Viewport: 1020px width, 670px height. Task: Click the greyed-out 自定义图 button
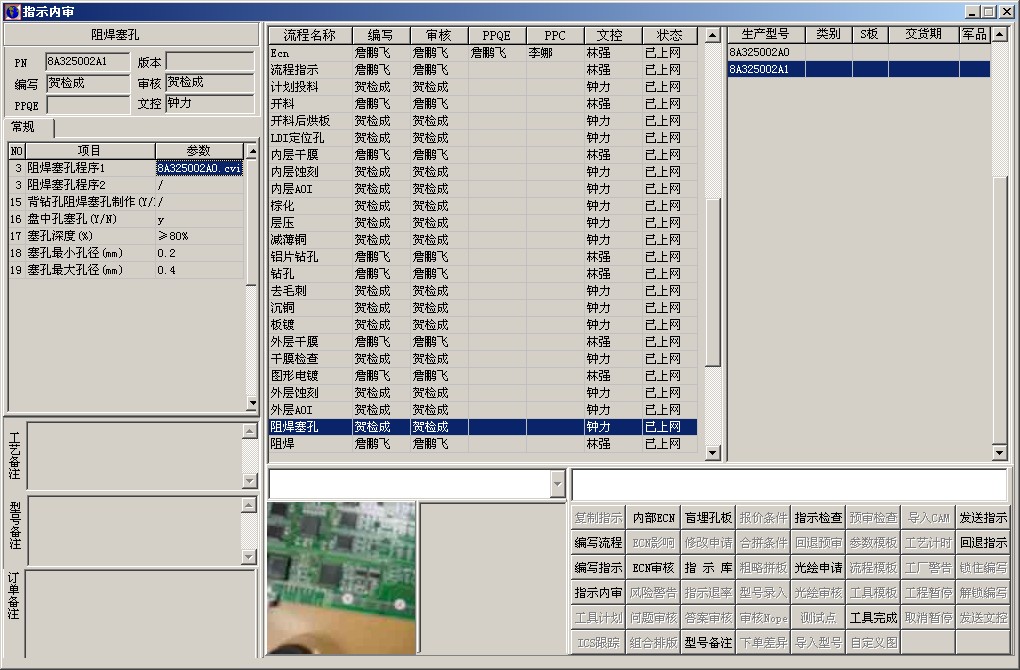pos(874,643)
